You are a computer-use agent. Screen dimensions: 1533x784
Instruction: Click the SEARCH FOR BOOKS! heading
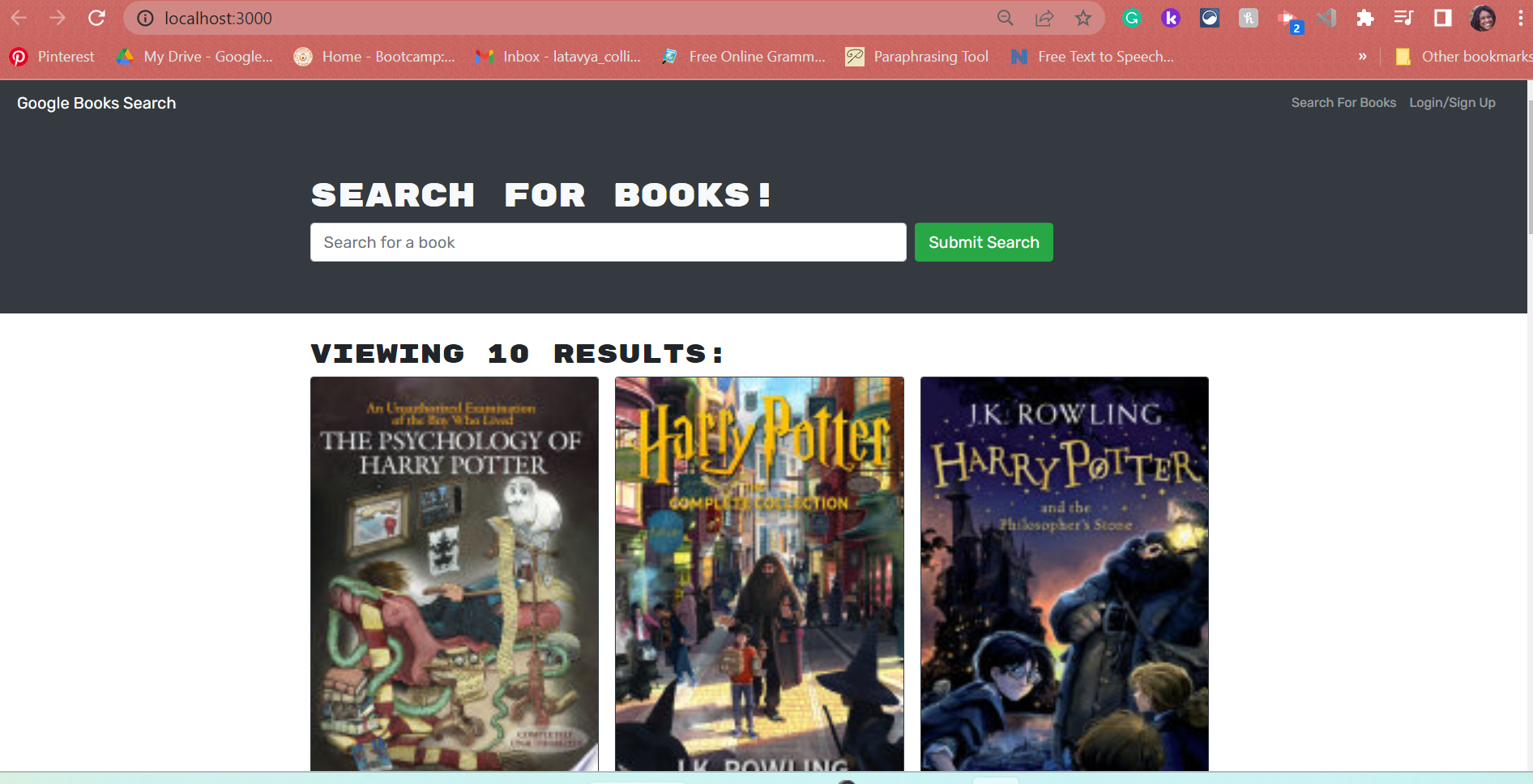point(541,195)
